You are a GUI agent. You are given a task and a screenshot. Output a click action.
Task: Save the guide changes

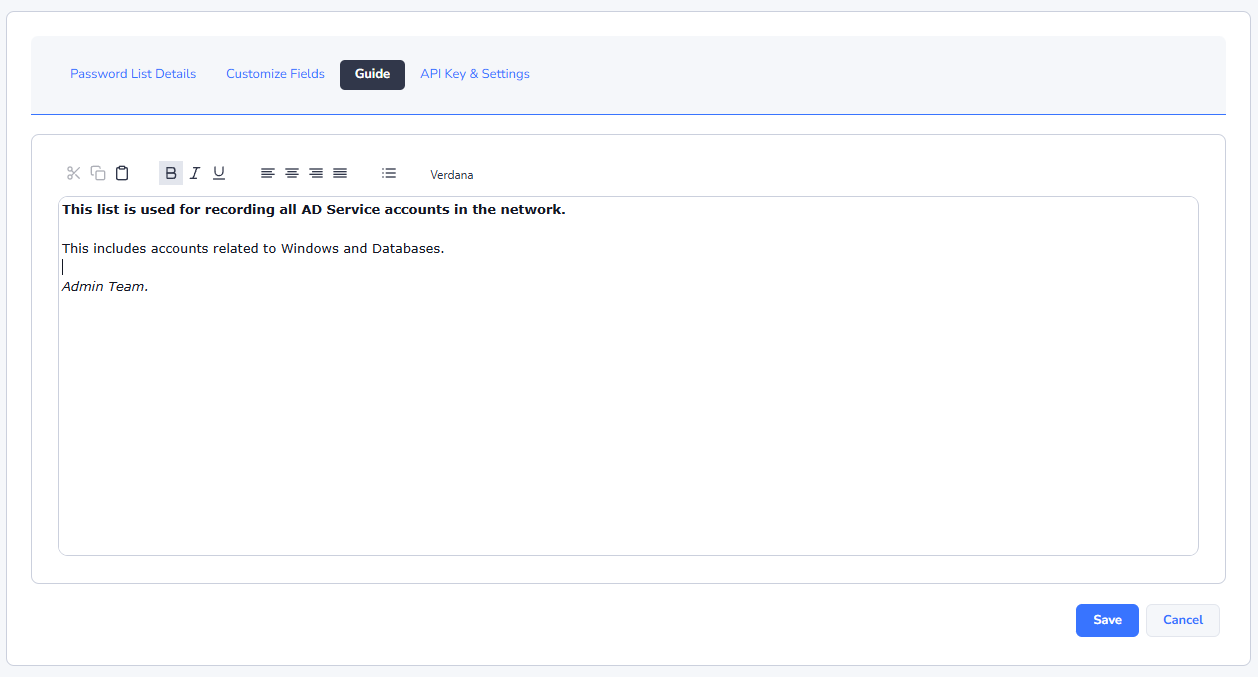tap(1107, 620)
